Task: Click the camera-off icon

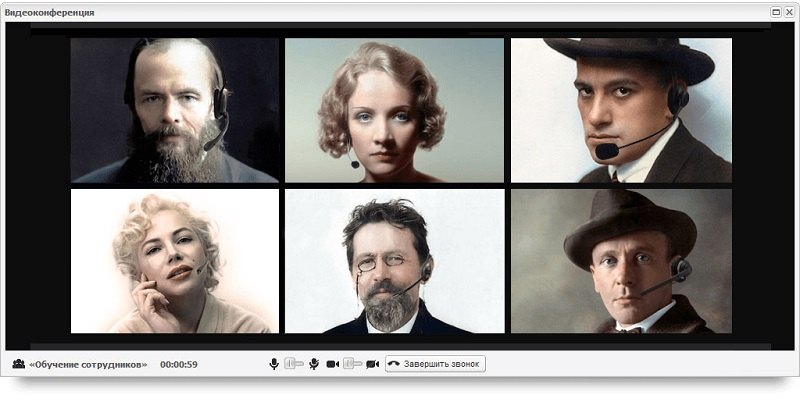Action: click(x=372, y=364)
